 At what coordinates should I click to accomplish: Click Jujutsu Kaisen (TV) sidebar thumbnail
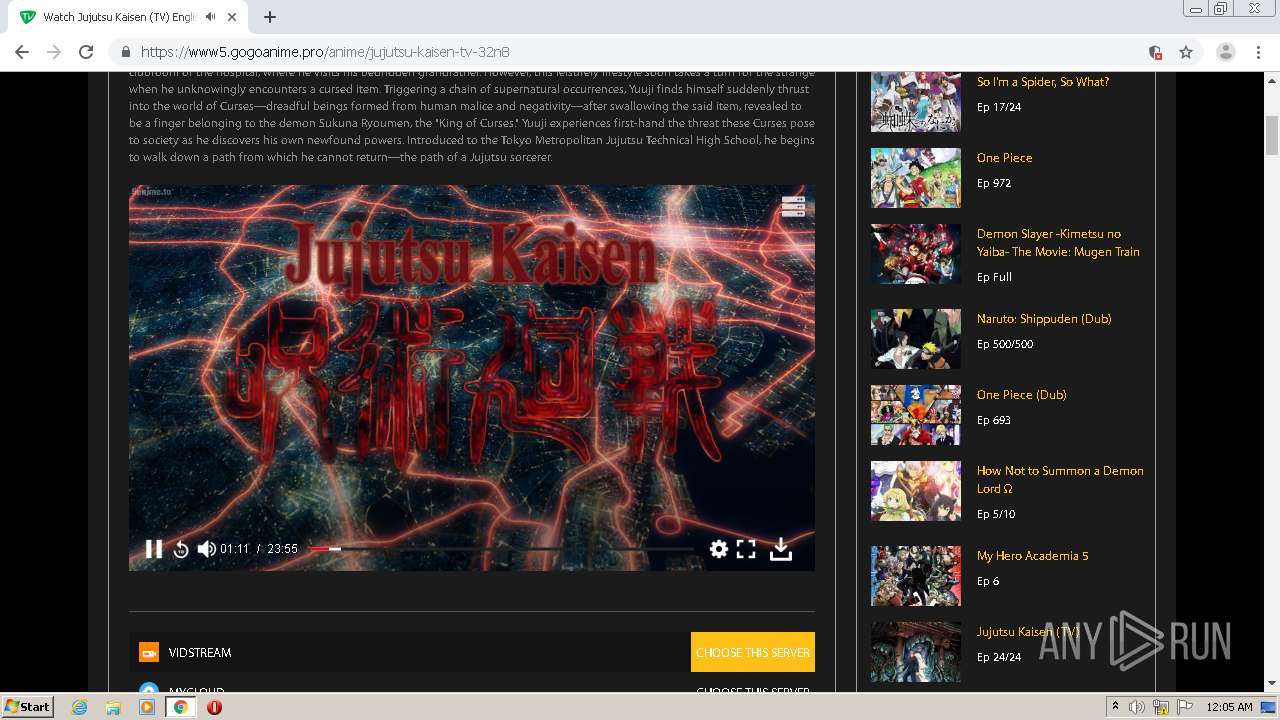[916, 652]
